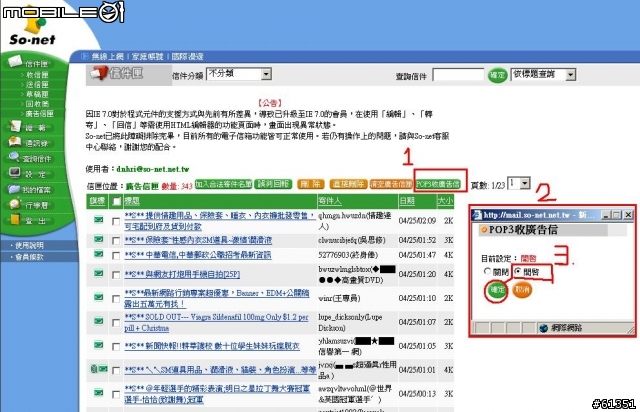Open the address book (通訊錄) icon

(15, 142)
